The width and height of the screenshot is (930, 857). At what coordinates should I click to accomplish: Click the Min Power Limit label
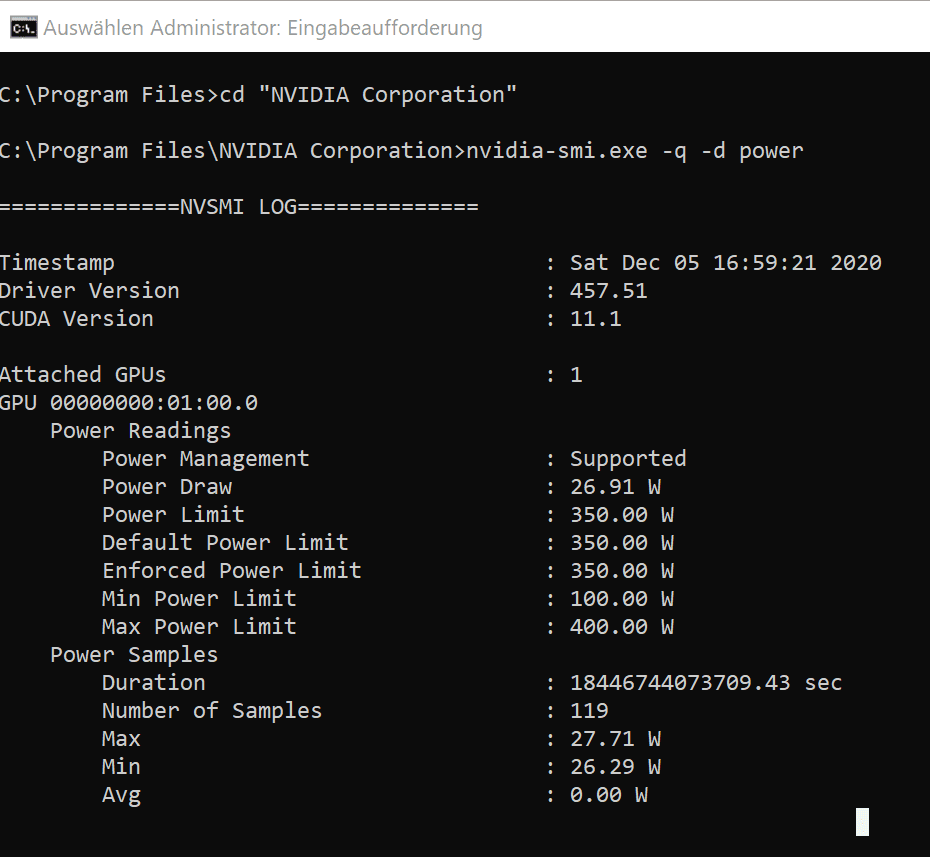click(x=199, y=598)
